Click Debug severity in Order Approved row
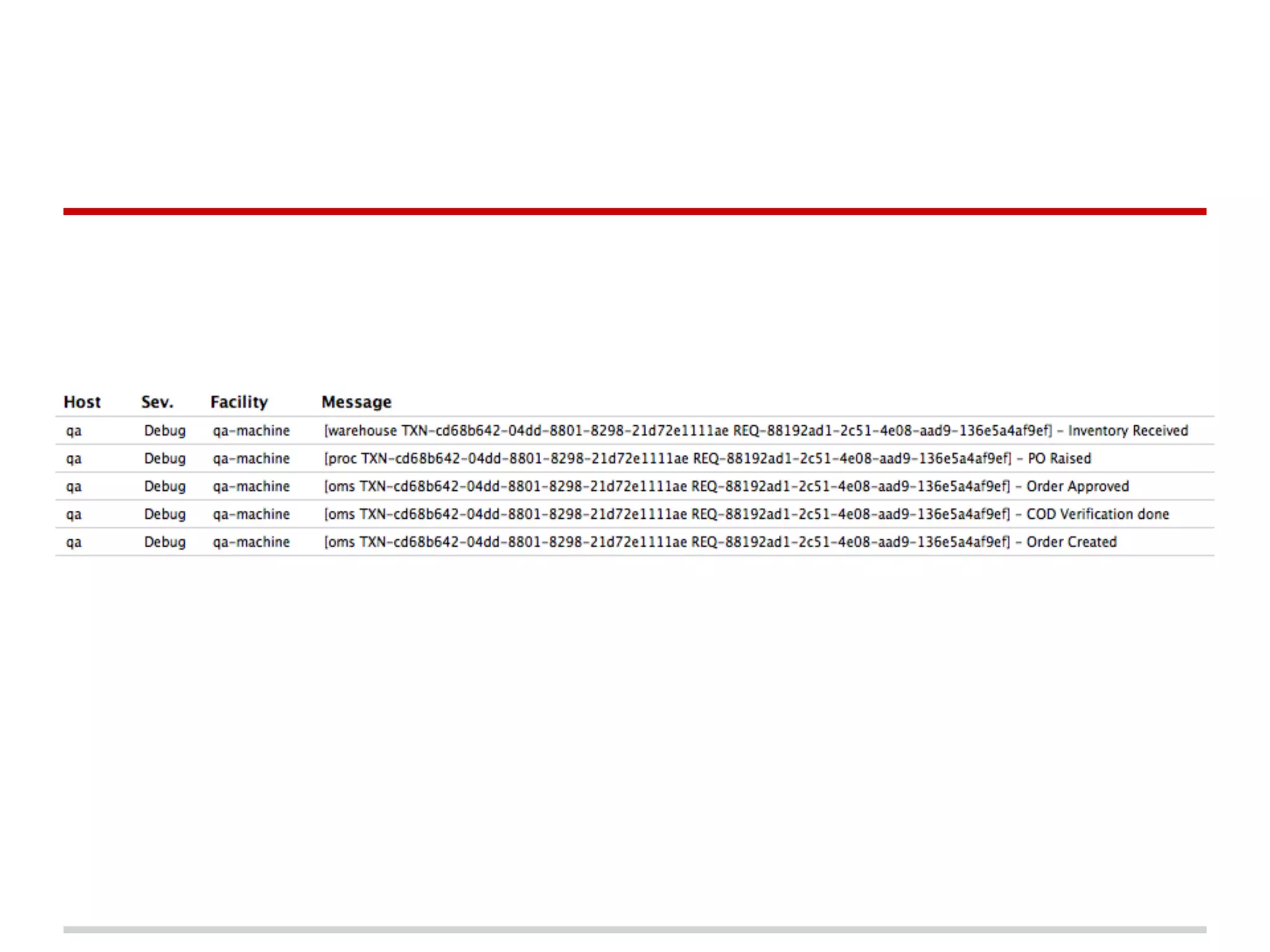The height and width of the screenshot is (952, 1270). 165,487
